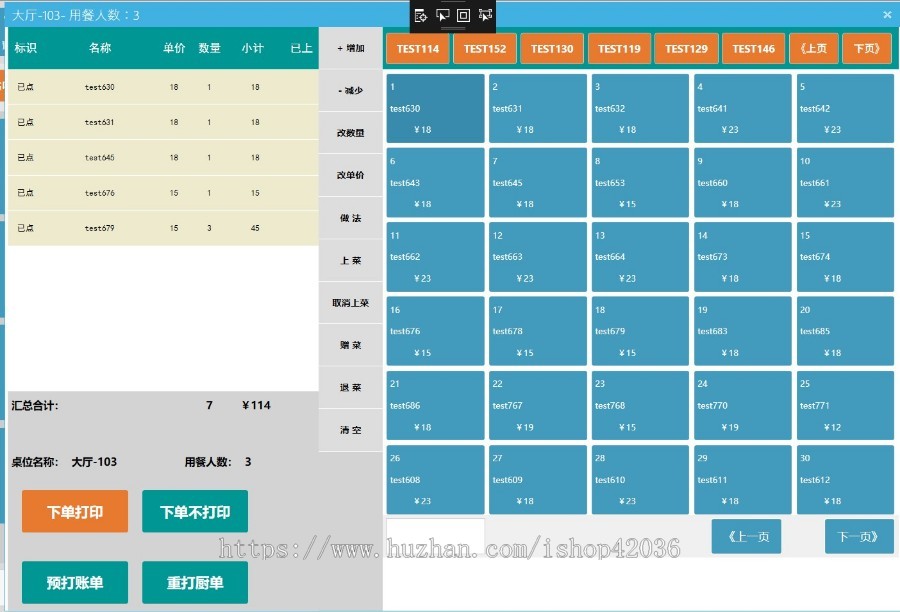Go to next dish page with 下一页》
Screen dimensions: 900x612
[859, 537]
